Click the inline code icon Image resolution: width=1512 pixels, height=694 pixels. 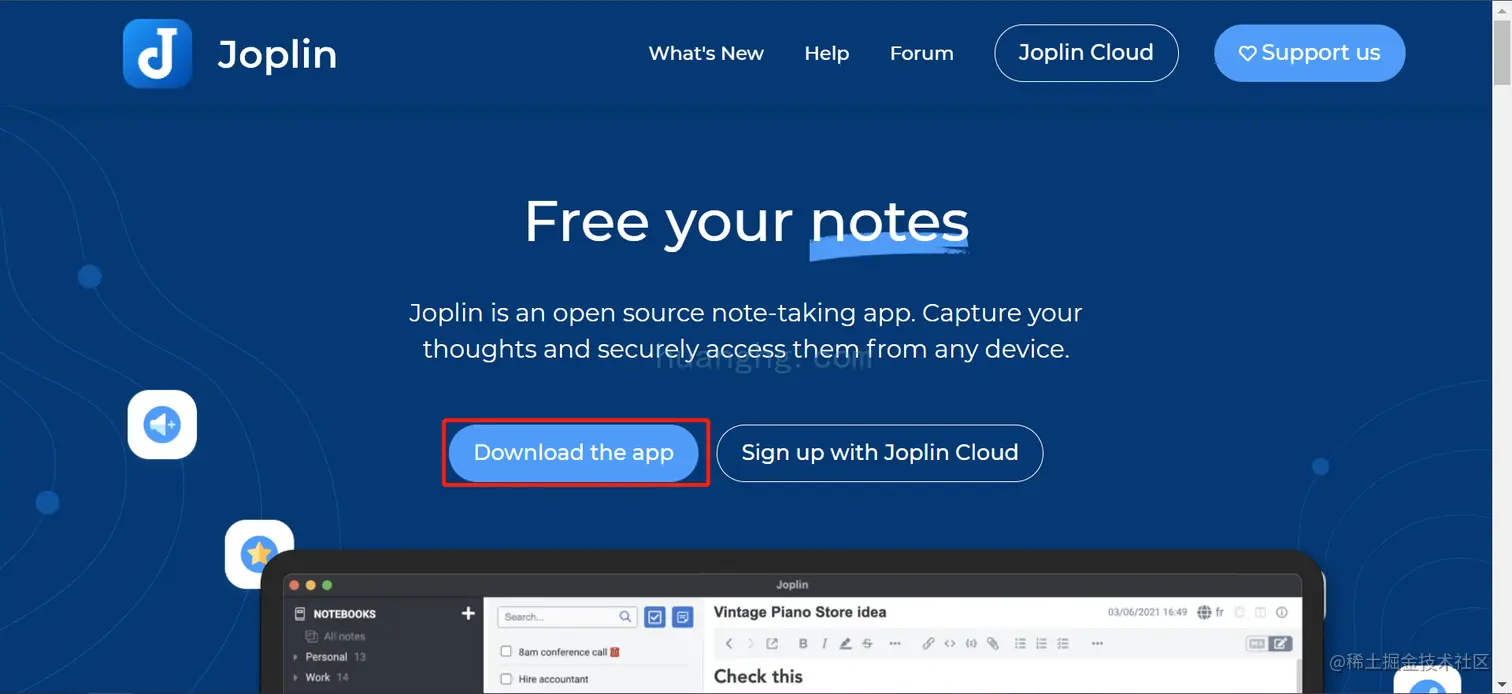[950, 643]
